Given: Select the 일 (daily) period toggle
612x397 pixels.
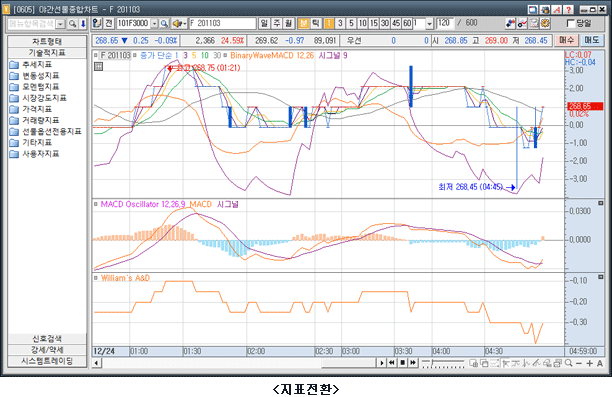Looking at the screenshot, I should (264, 23).
